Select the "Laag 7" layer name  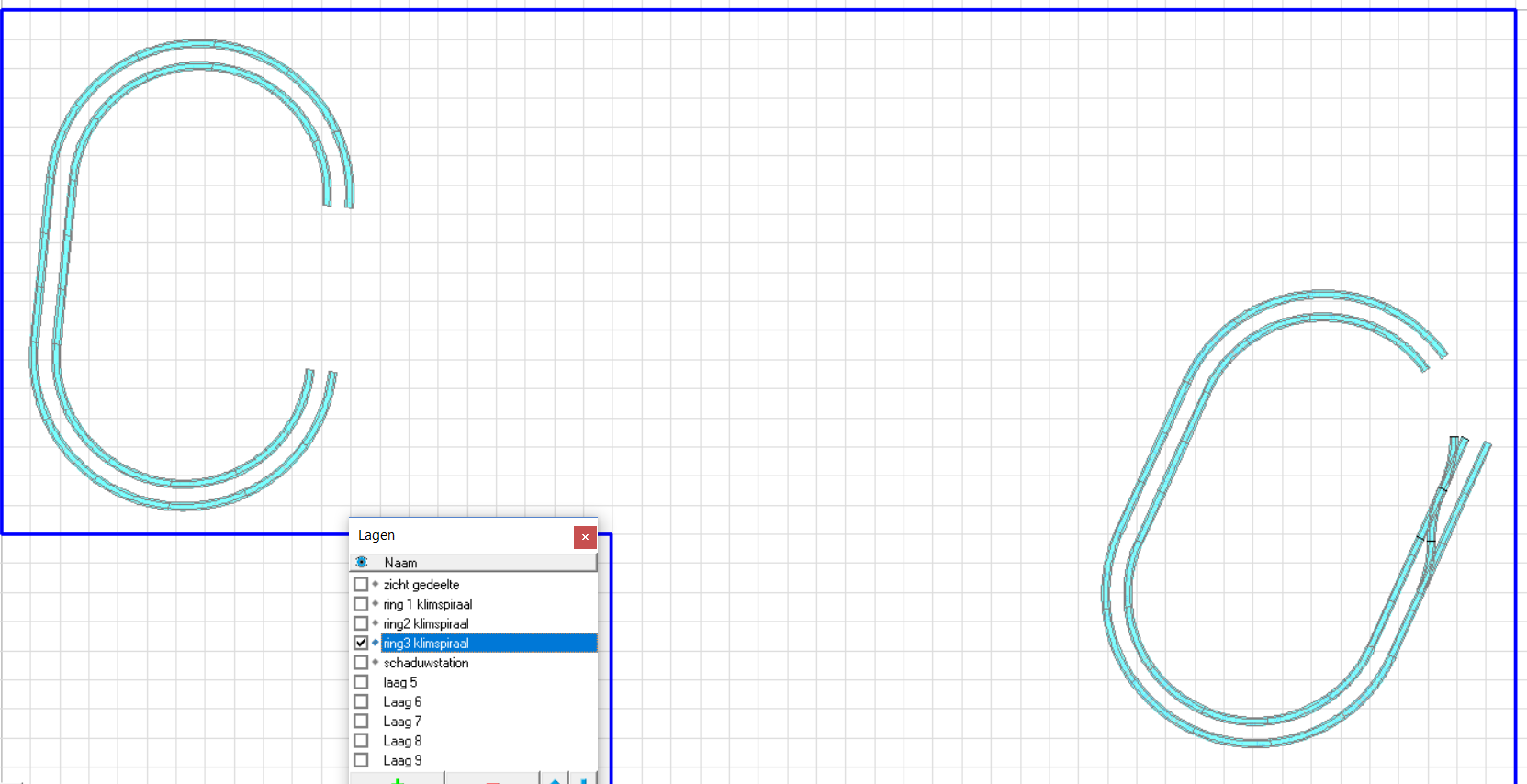pyautogui.click(x=402, y=722)
